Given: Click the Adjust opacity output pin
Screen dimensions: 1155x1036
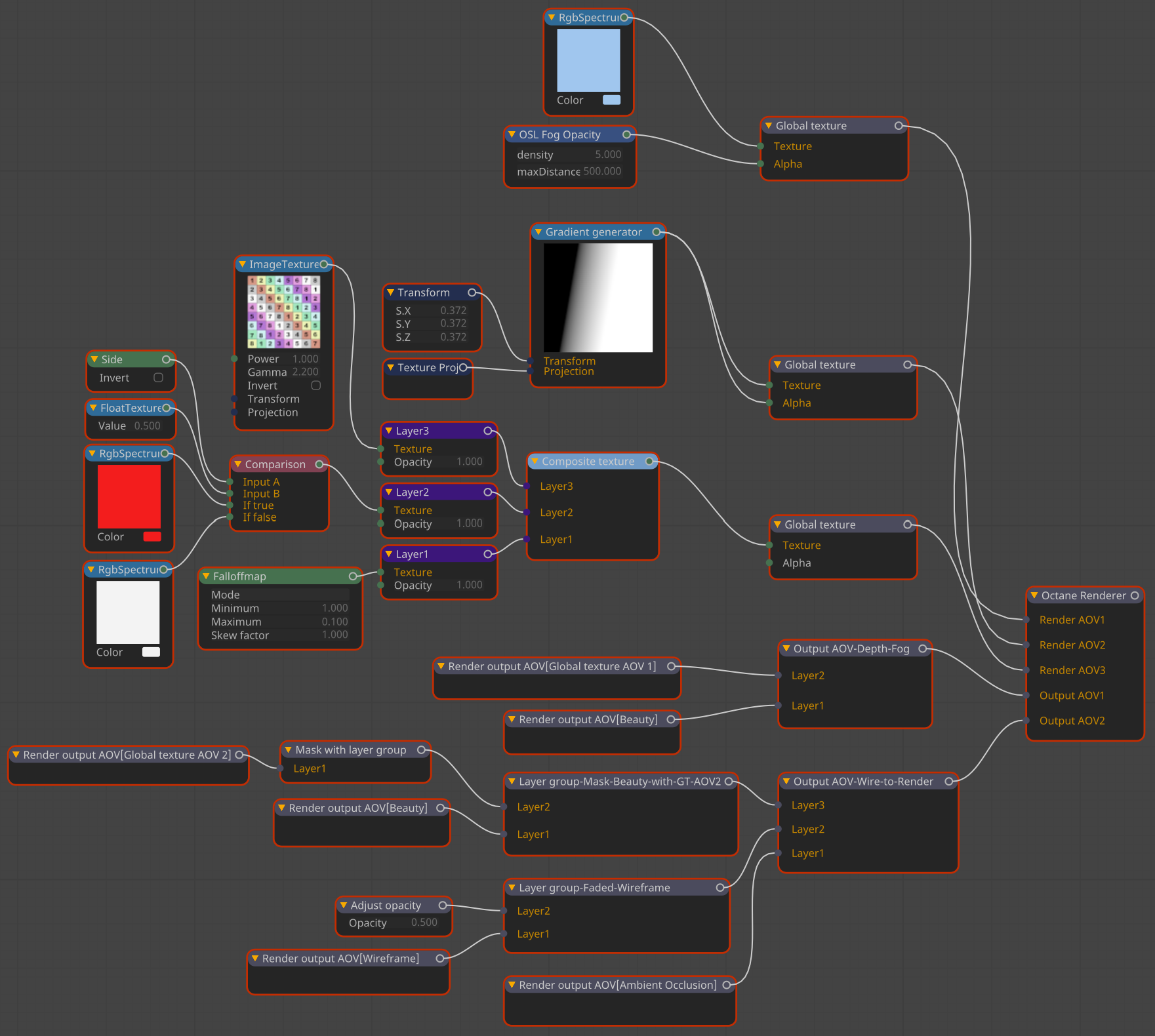Looking at the screenshot, I should (x=443, y=906).
